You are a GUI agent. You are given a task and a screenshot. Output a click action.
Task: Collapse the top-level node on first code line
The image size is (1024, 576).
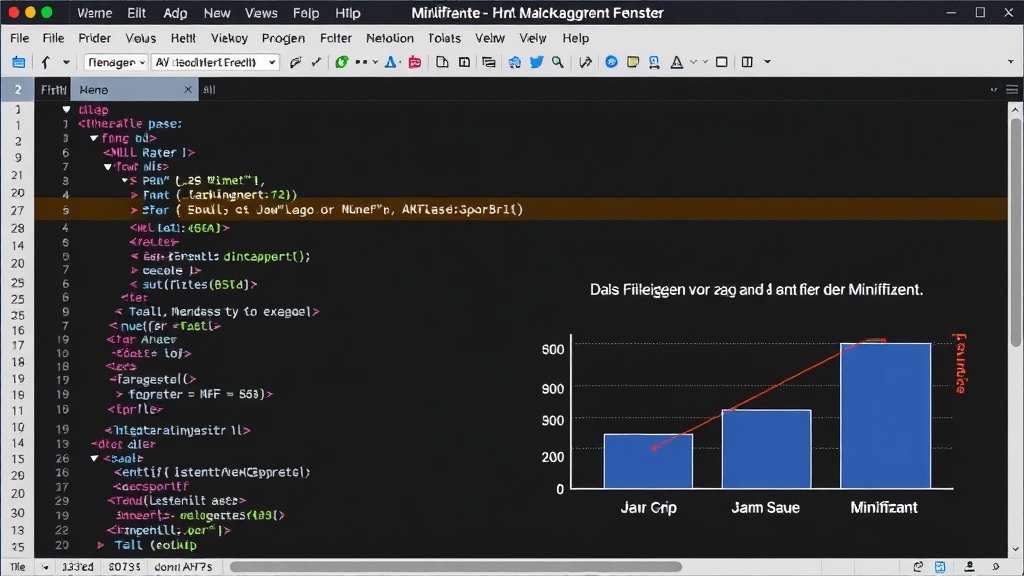66,109
